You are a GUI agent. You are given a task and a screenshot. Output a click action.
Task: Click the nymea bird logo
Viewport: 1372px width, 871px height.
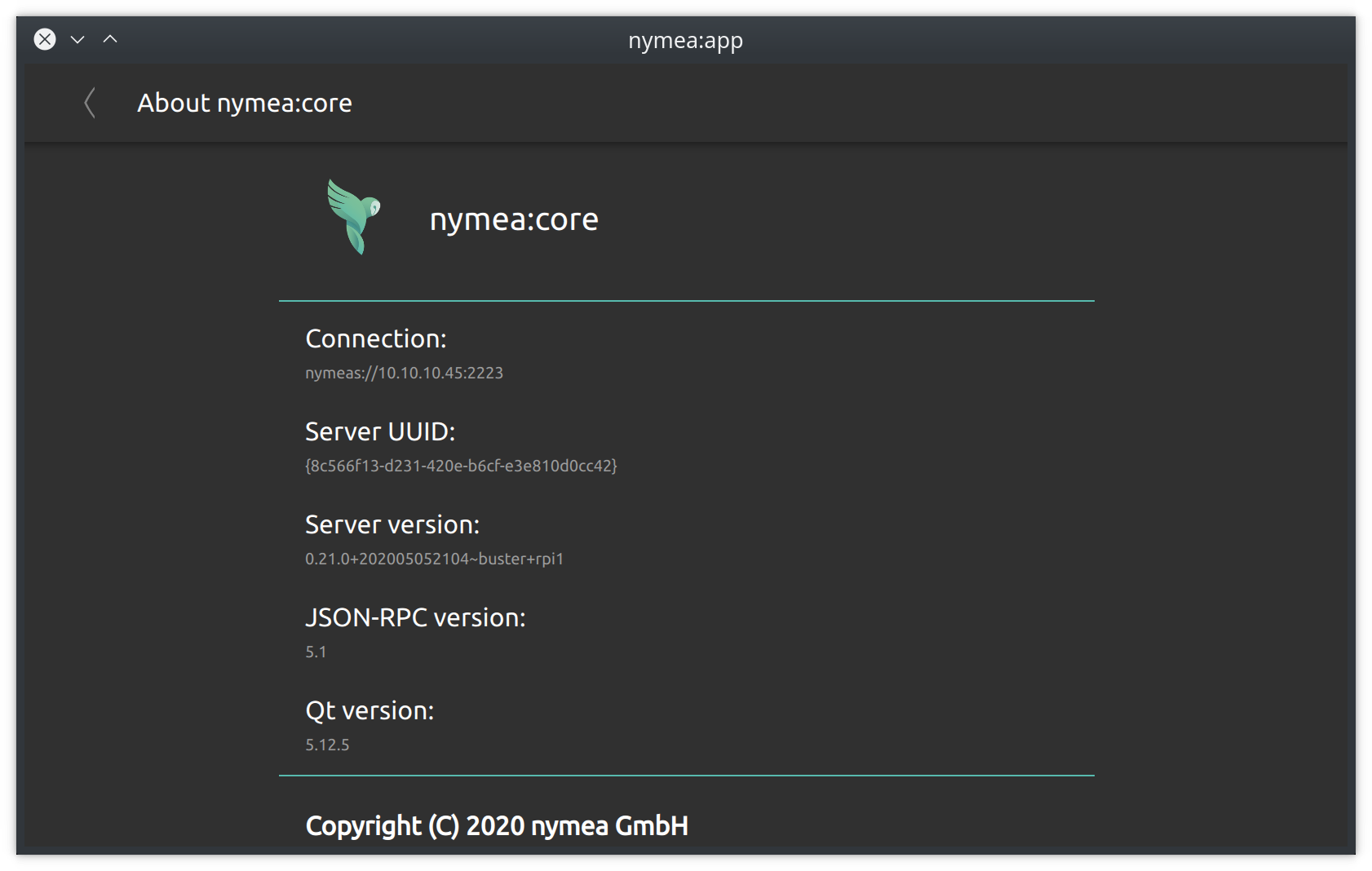pos(354,217)
